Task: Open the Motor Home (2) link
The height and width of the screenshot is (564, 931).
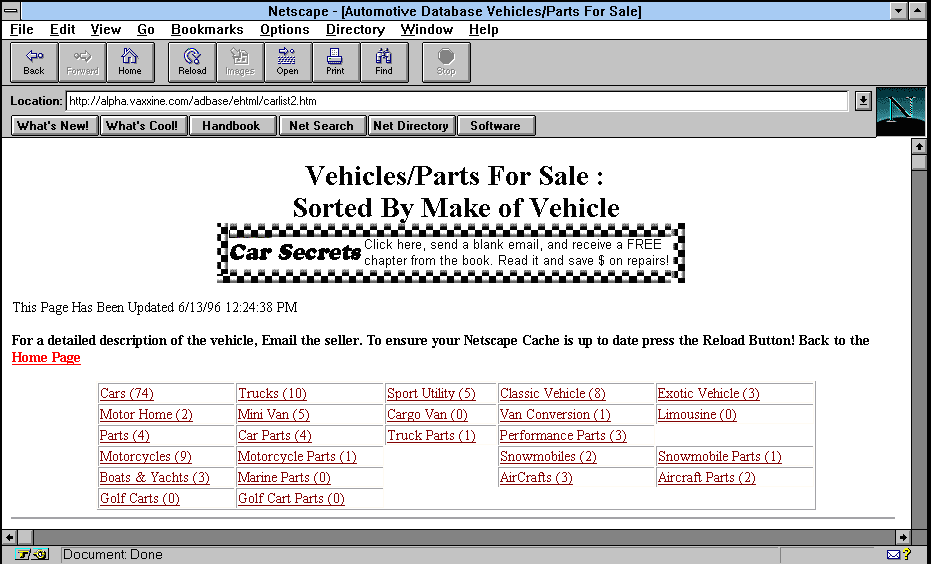Action: [x=146, y=414]
